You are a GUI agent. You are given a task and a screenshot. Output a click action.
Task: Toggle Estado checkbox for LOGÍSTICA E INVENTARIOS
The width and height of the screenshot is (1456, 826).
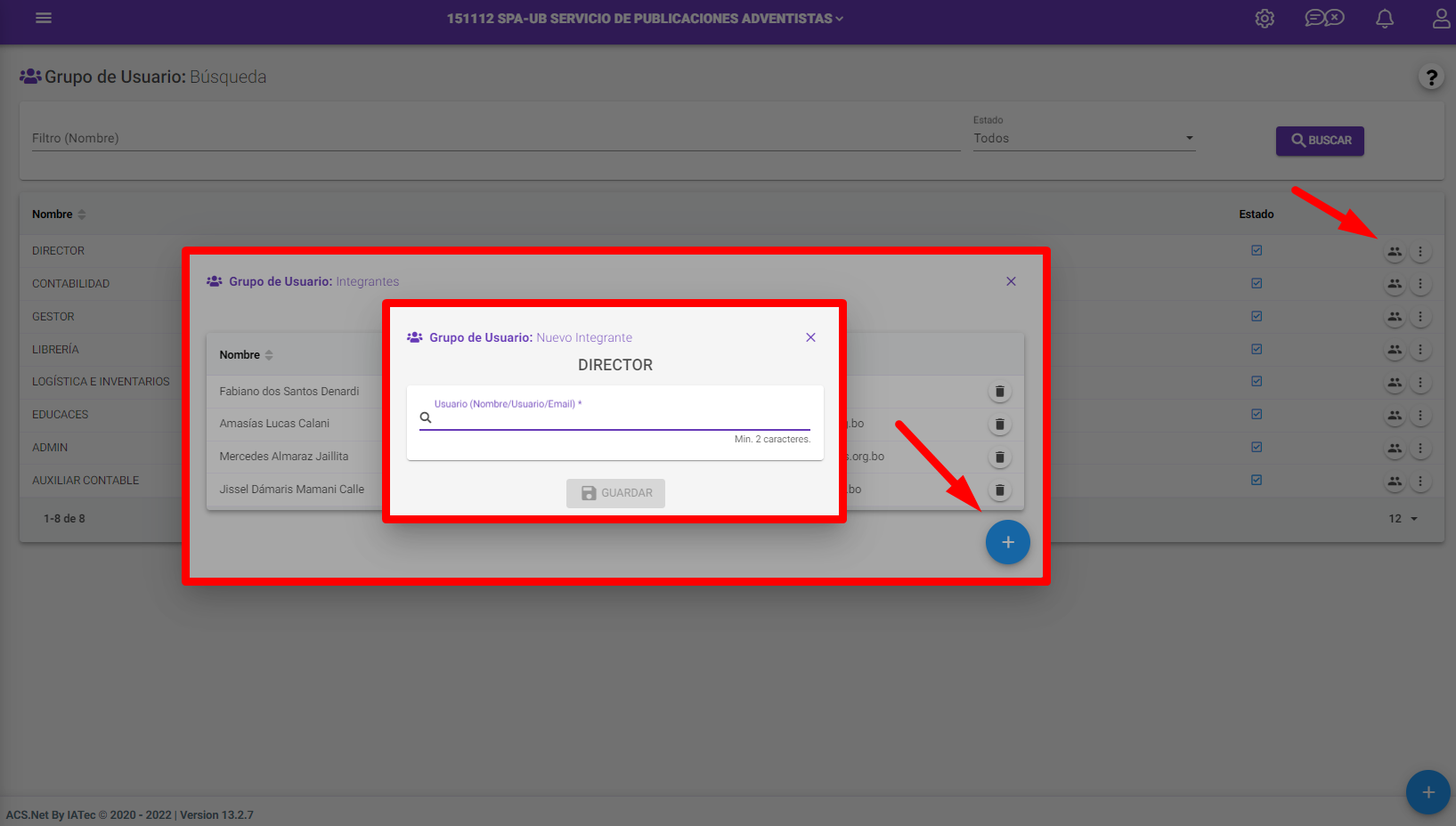coord(1257,381)
